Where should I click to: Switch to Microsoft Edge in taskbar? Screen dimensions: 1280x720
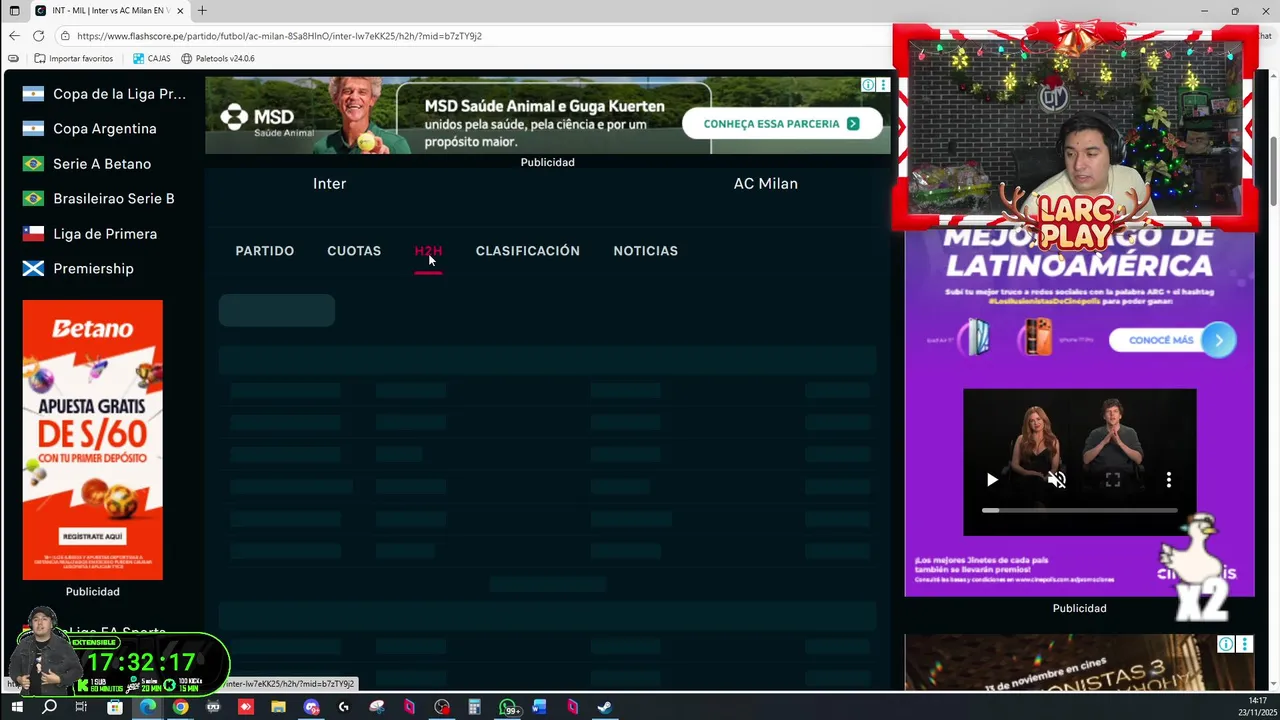[x=148, y=707]
